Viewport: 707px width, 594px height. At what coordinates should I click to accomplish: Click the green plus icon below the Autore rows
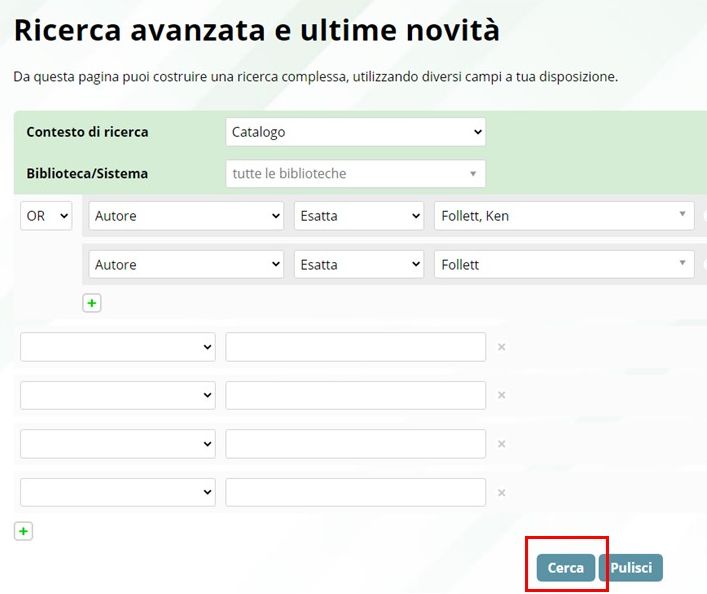[x=92, y=303]
